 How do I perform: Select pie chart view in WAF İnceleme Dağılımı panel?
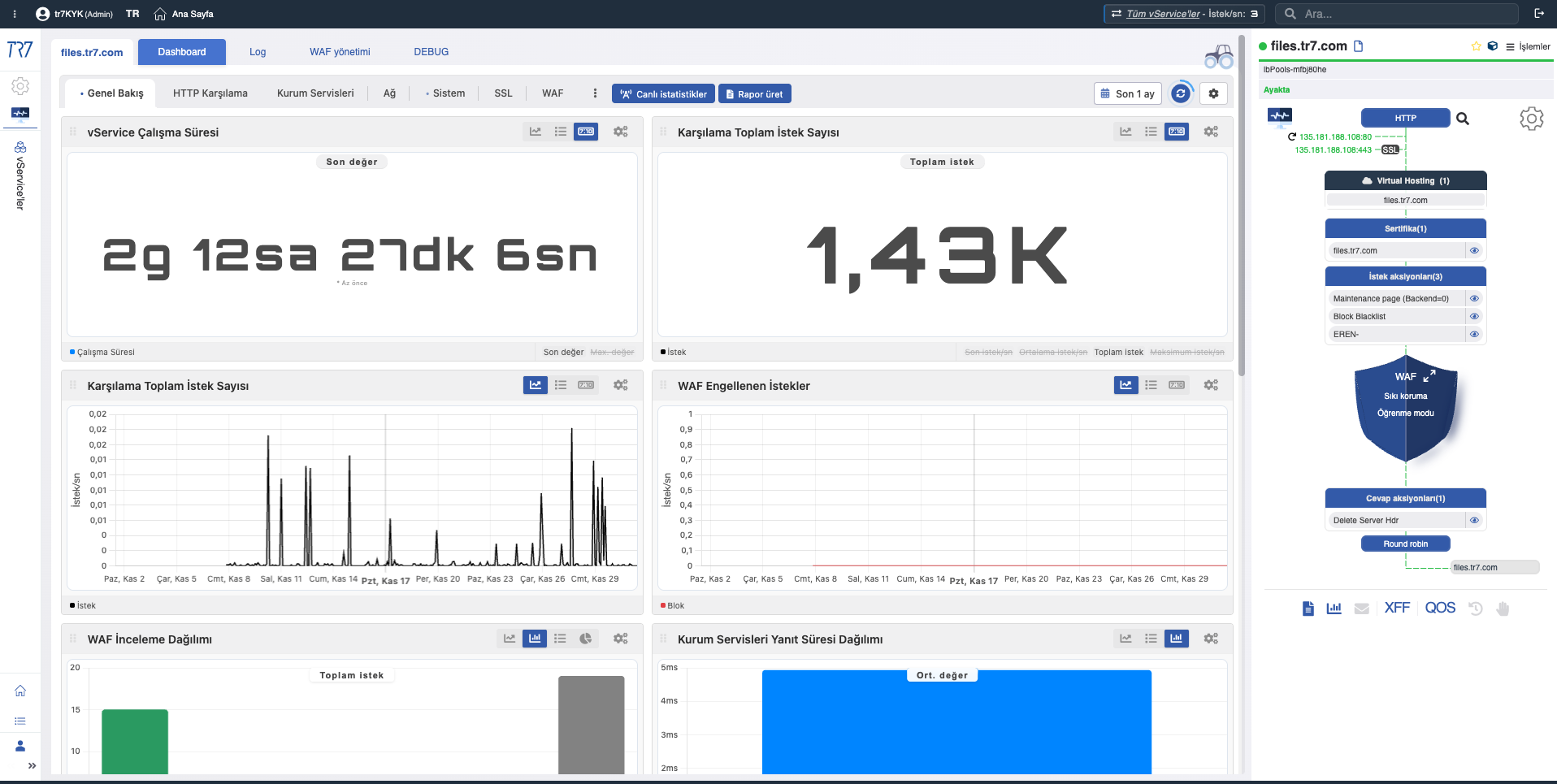point(586,639)
